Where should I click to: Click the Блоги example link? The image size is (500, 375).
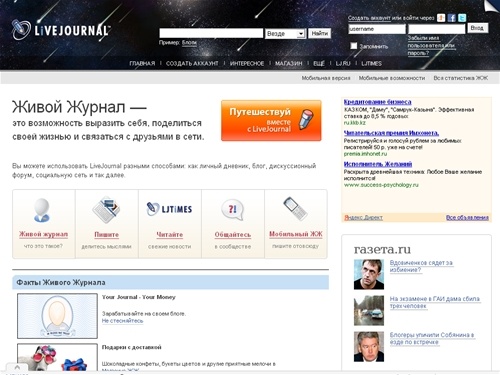[189, 43]
